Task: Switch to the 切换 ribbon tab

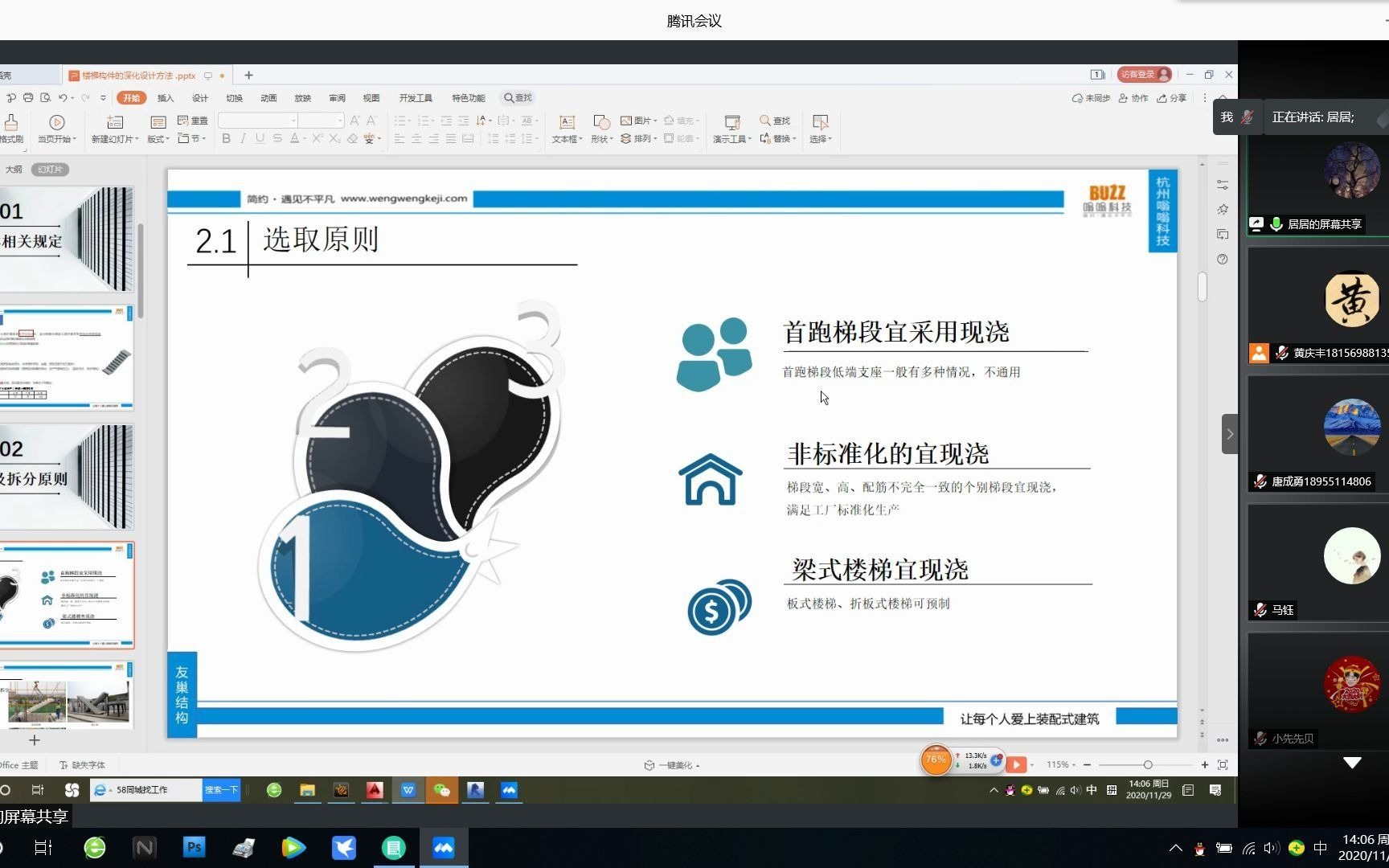Action: pos(234,98)
